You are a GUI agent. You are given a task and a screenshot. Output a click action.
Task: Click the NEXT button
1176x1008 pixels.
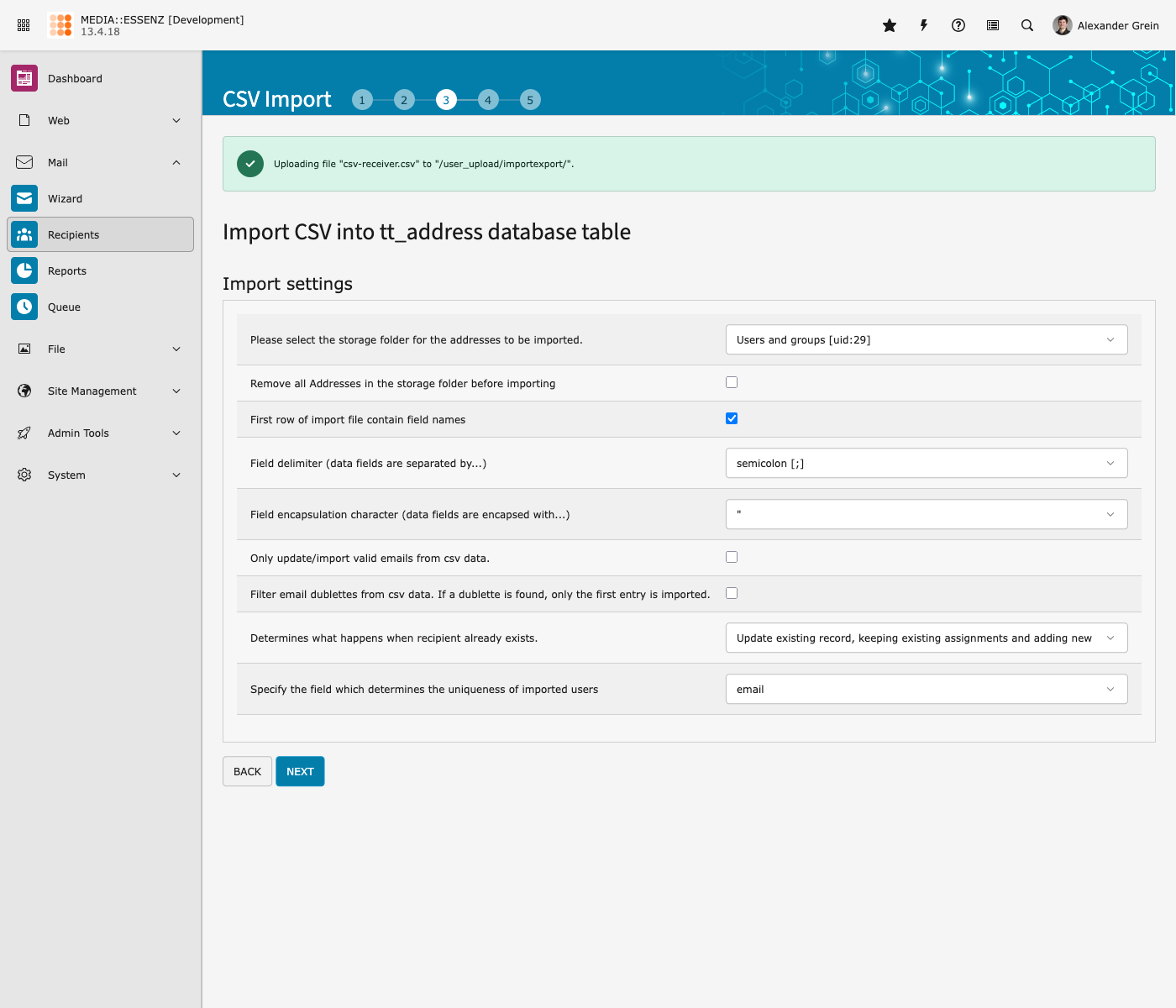click(300, 772)
